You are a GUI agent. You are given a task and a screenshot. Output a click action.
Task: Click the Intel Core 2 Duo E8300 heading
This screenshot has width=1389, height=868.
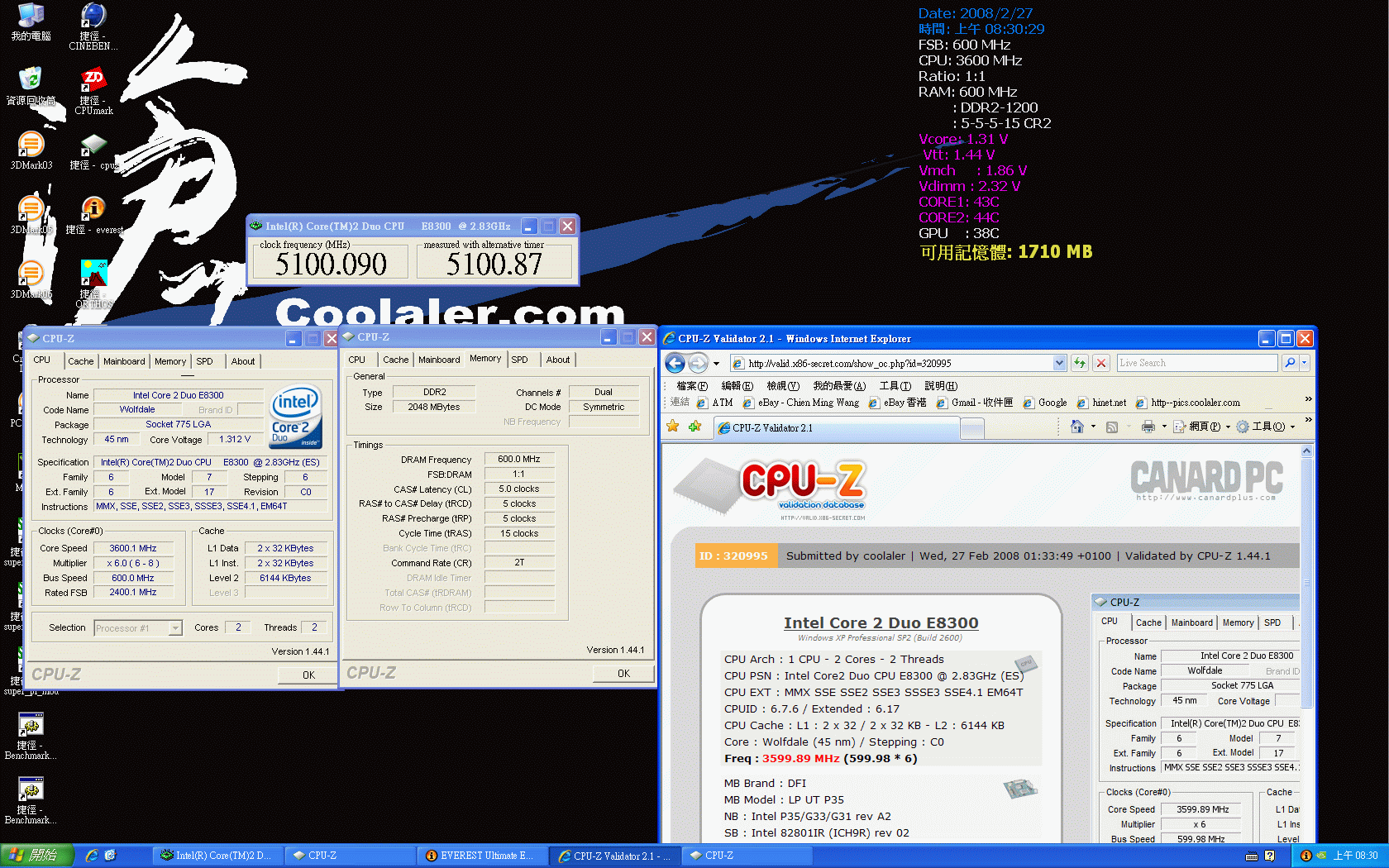881,623
